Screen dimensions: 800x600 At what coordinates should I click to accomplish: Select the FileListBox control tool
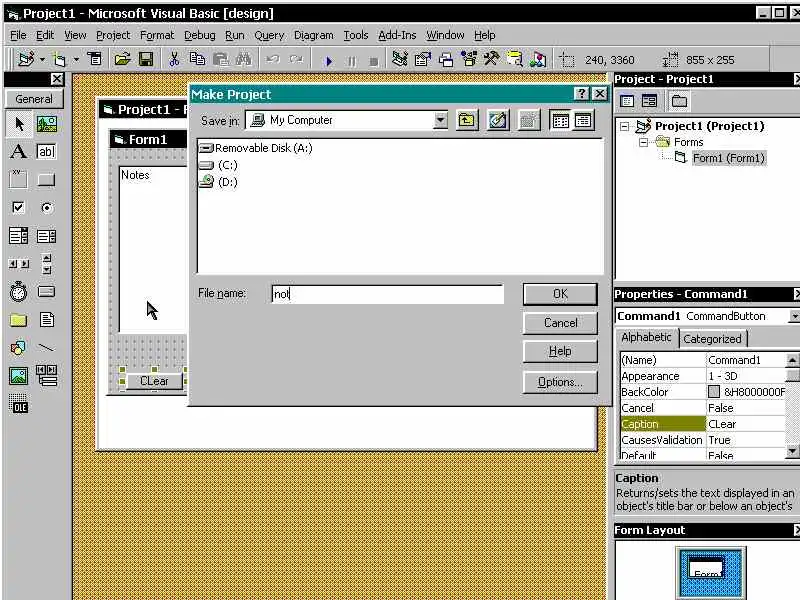[x=46, y=320]
